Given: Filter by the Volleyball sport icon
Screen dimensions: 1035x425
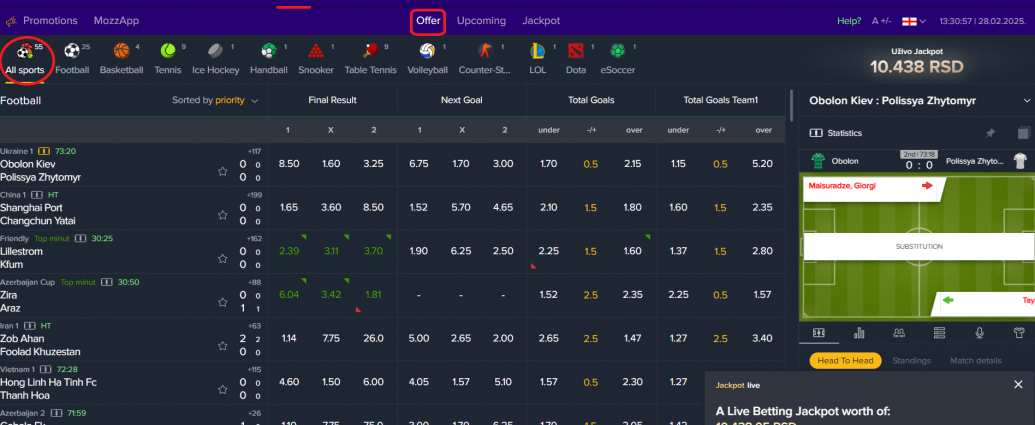Looking at the screenshot, I should 427,51.
